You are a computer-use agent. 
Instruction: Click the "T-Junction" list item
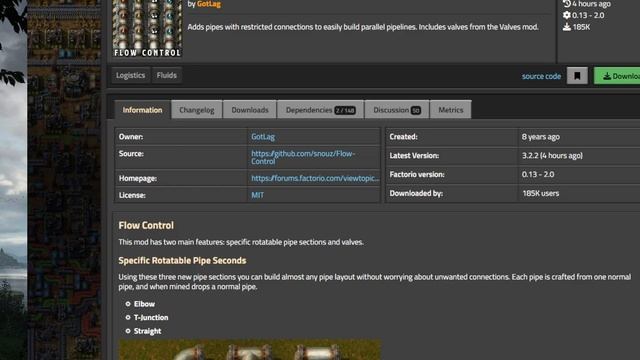click(151, 318)
